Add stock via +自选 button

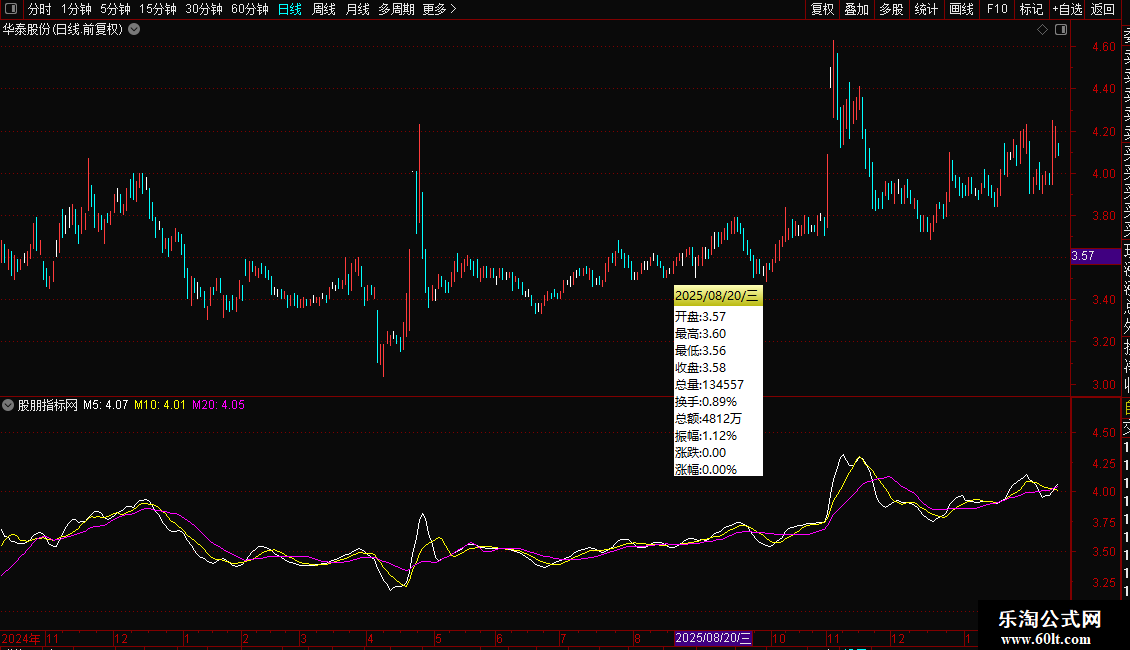click(x=1067, y=9)
